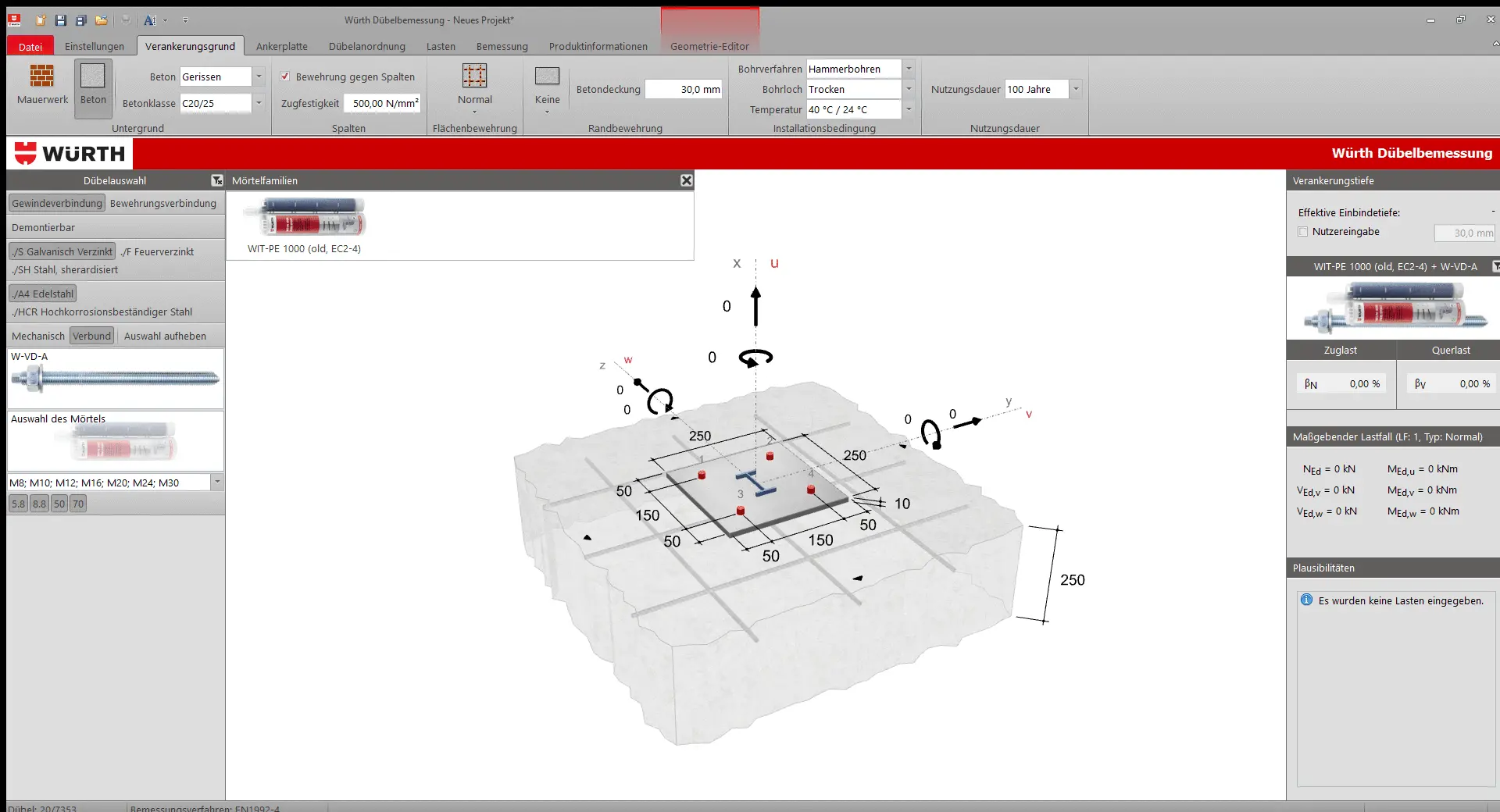Switch to the Dübelanordnung tab
Viewport: 1500px width, 812px height.
click(x=367, y=46)
